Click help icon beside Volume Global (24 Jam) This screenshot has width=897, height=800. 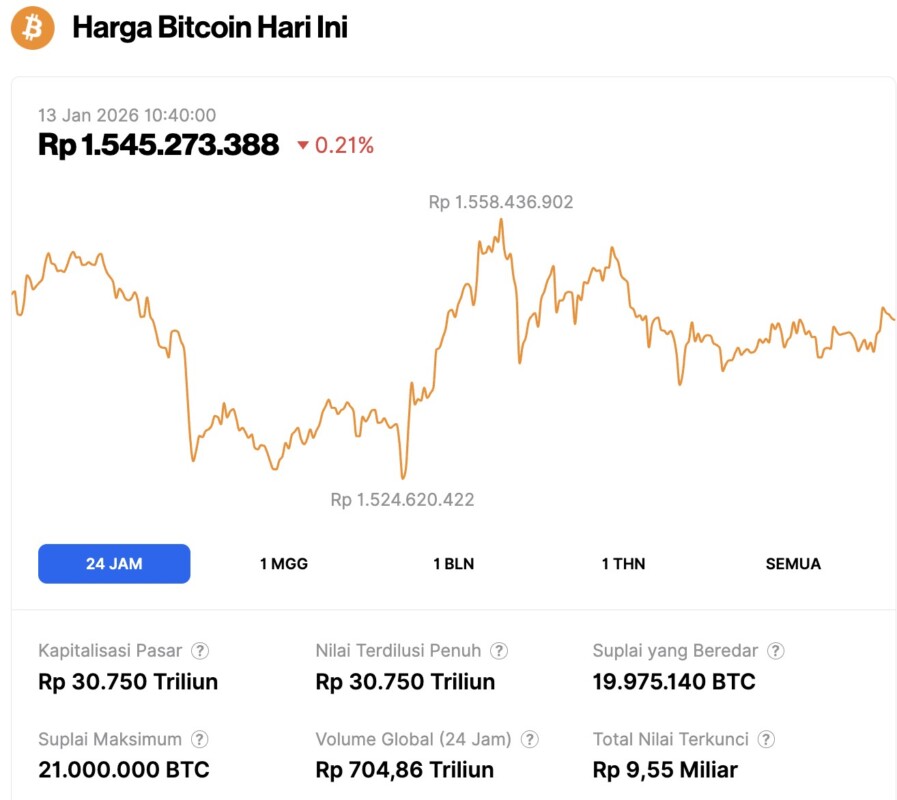pos(530,740)
